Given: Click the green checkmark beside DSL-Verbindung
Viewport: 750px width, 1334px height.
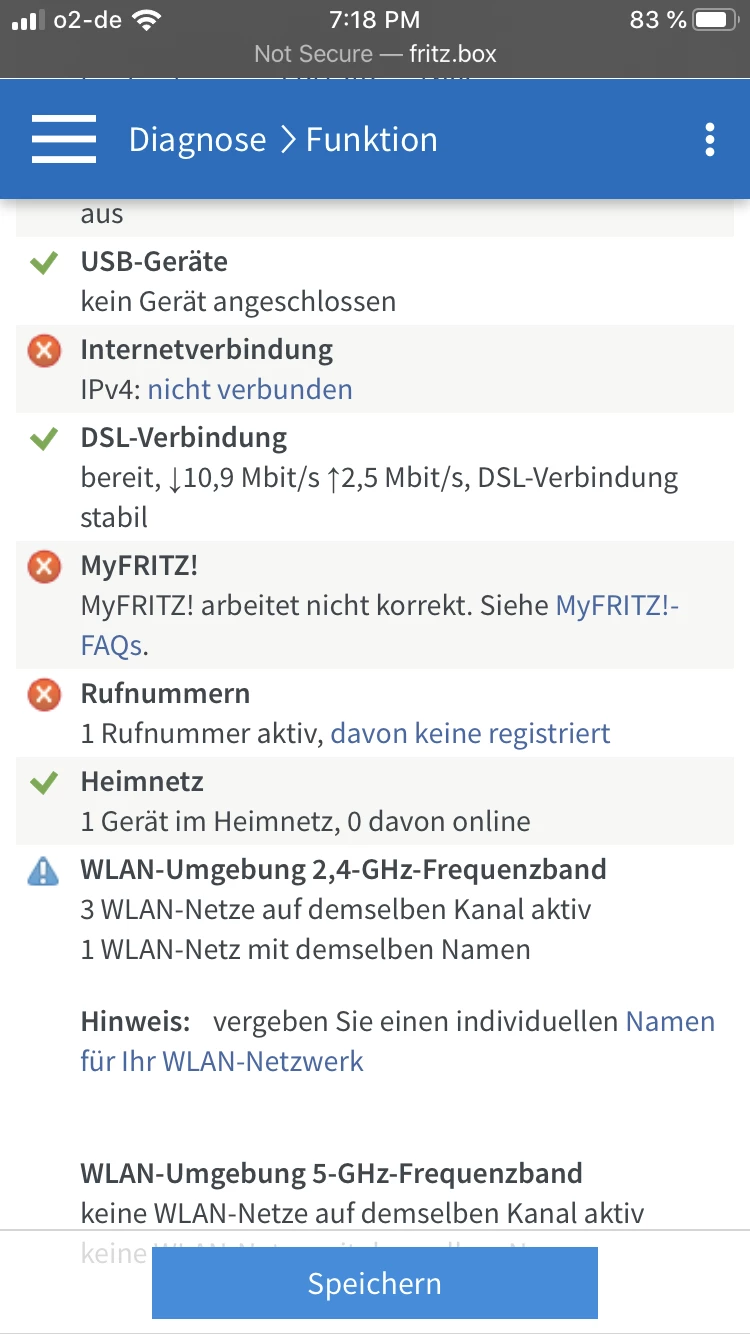Looking at the screenshot, I should point(43,439).
